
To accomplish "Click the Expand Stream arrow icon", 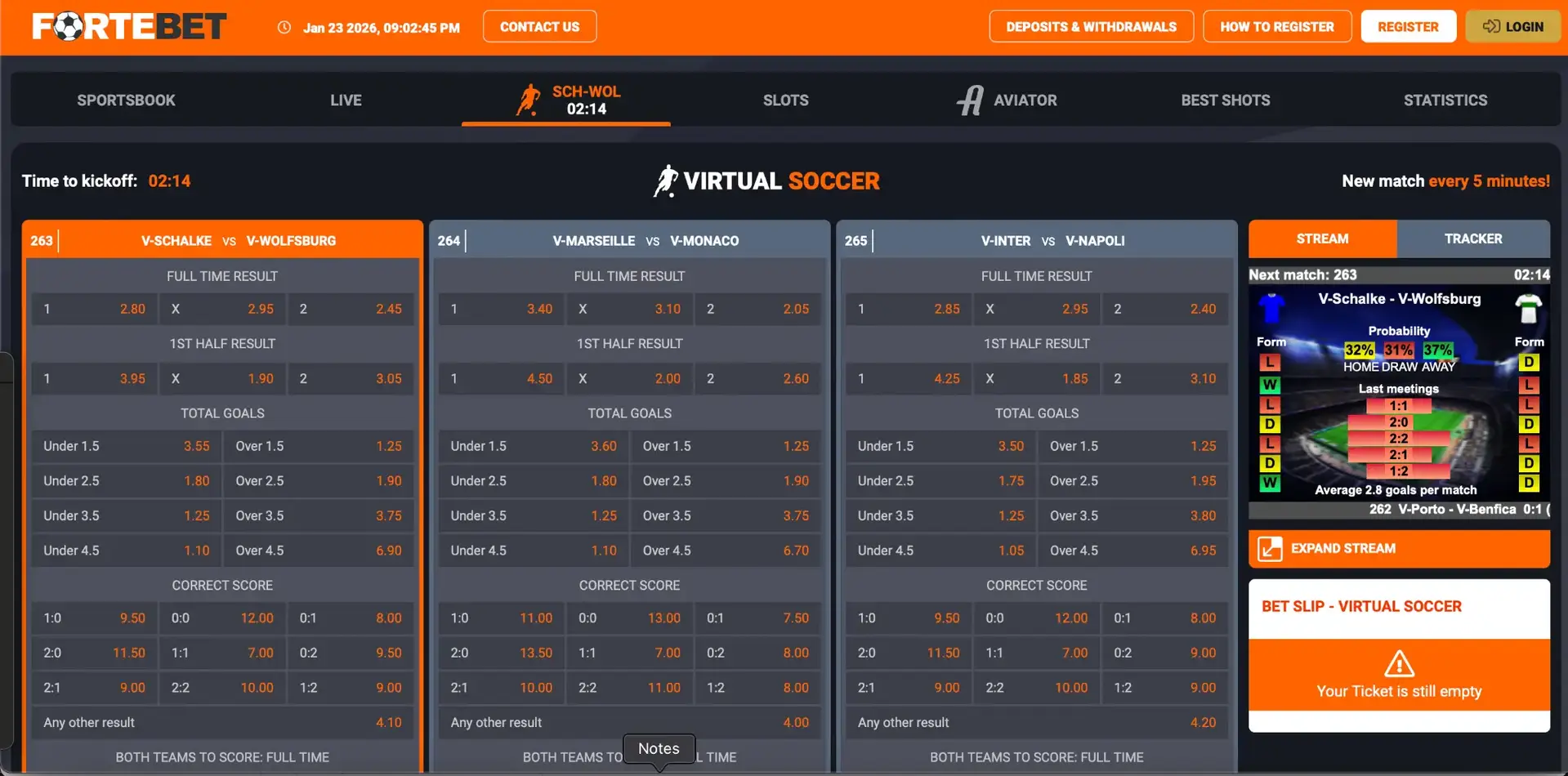I will coord(1271,548).
